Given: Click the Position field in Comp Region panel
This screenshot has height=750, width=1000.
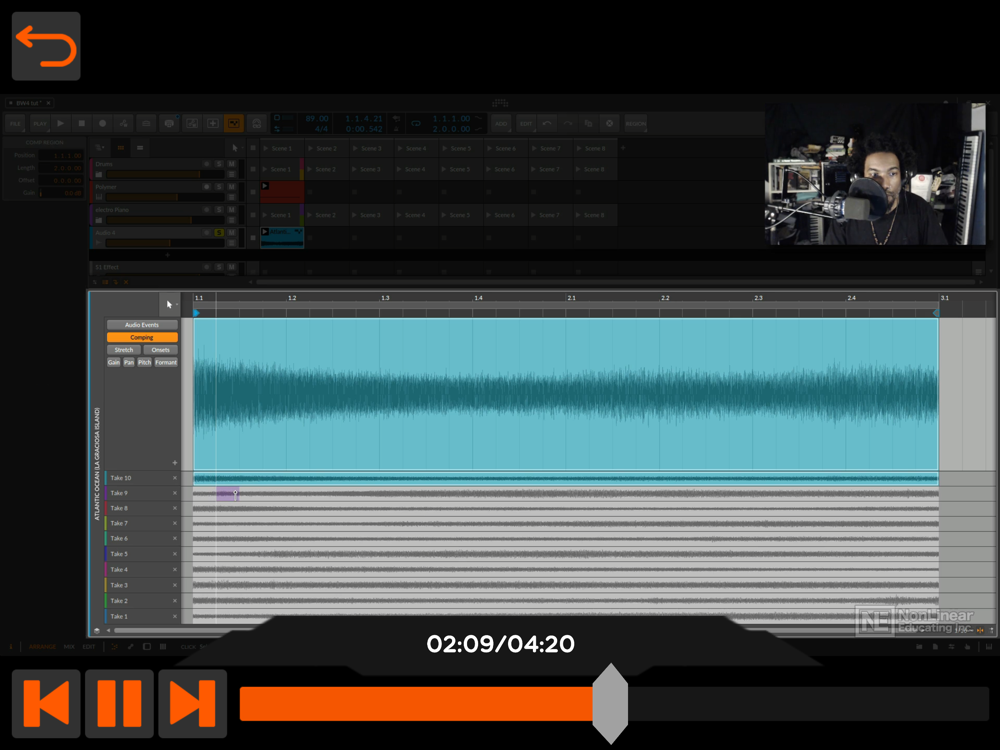Looking at the screenshot, I should pos(61,155).
